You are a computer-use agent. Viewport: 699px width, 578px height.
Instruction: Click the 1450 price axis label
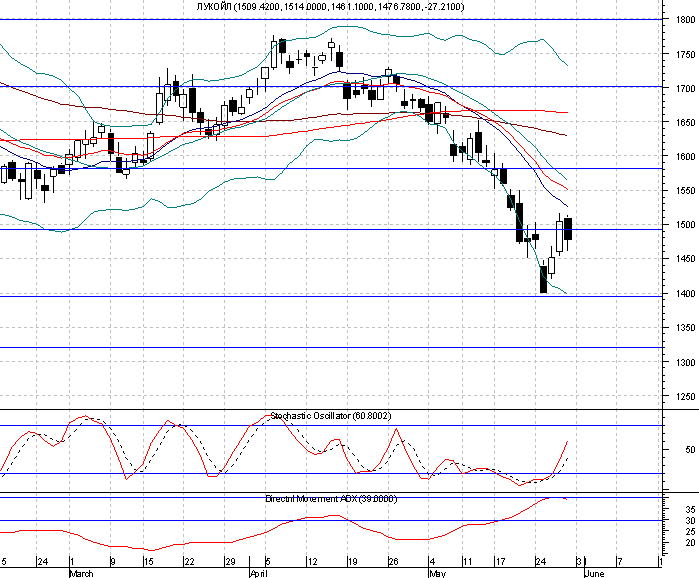click(685, 258)
